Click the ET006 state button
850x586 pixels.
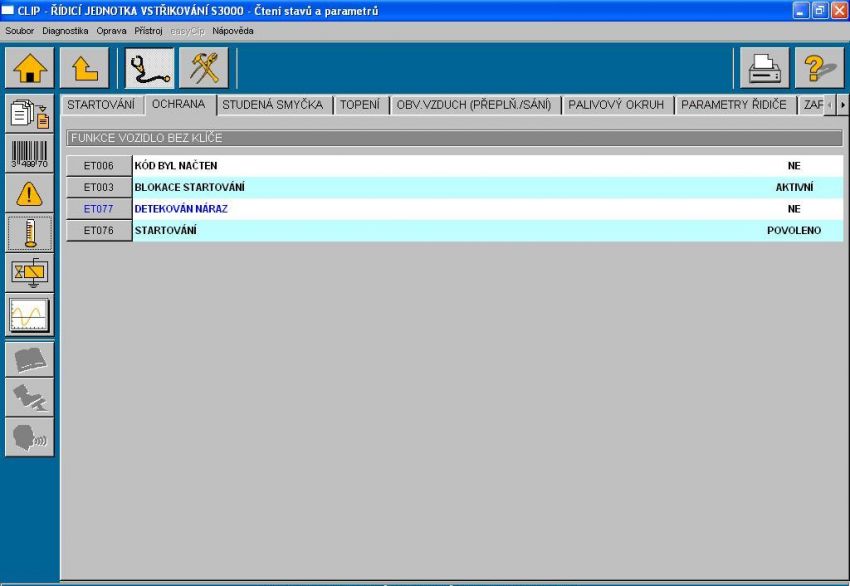click(99, 166)
